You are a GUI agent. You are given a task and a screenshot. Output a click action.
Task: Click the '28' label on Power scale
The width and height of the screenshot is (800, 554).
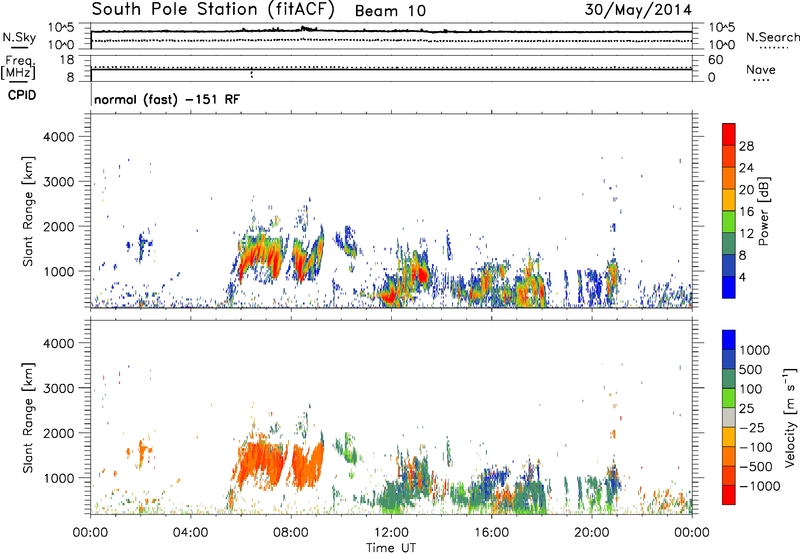(746, 146)
